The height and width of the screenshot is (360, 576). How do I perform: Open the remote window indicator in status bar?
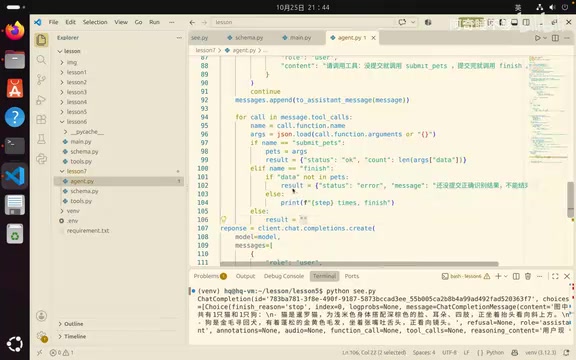point(39,353)
